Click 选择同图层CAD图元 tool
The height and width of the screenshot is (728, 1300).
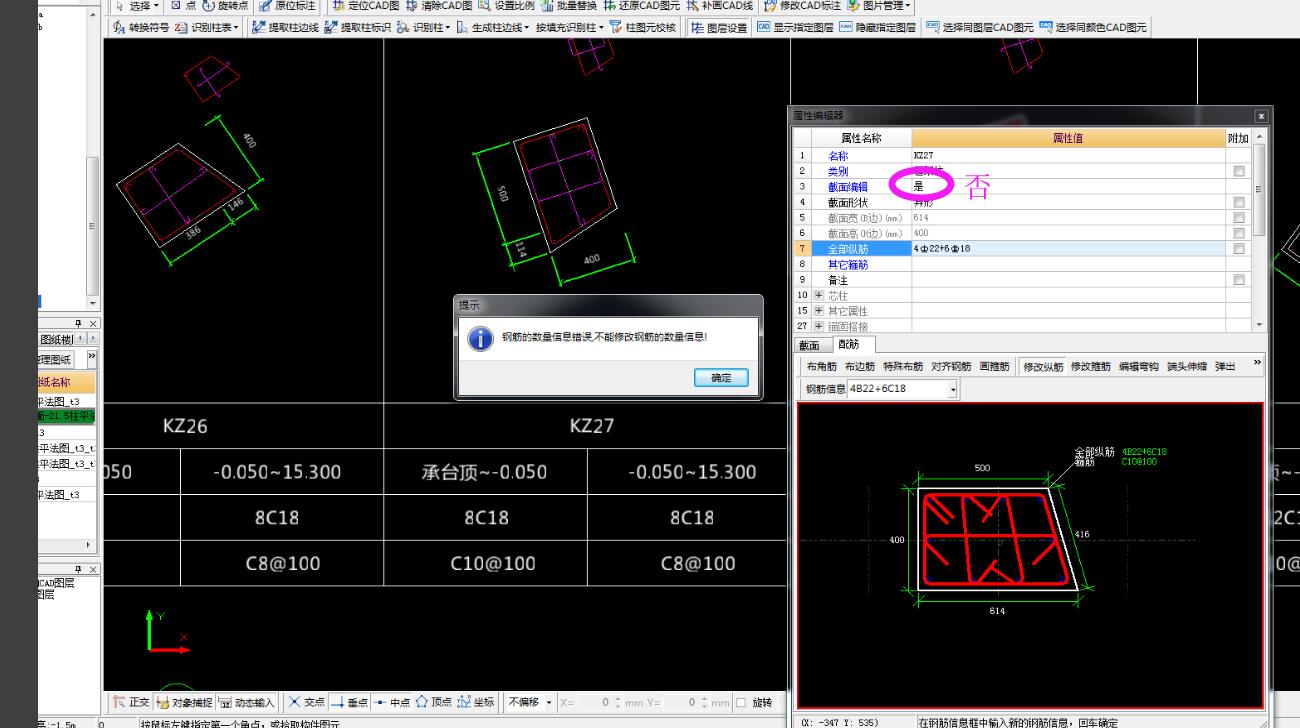point(980,28)
